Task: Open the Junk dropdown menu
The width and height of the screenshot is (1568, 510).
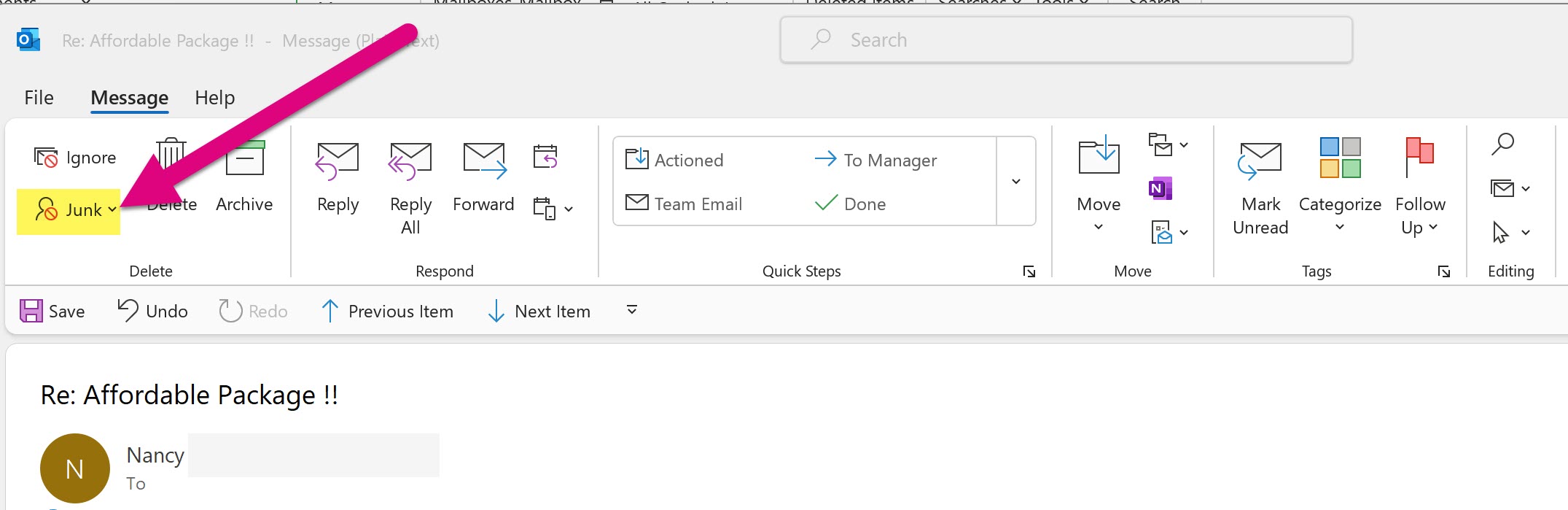Action: coord(112,210)
